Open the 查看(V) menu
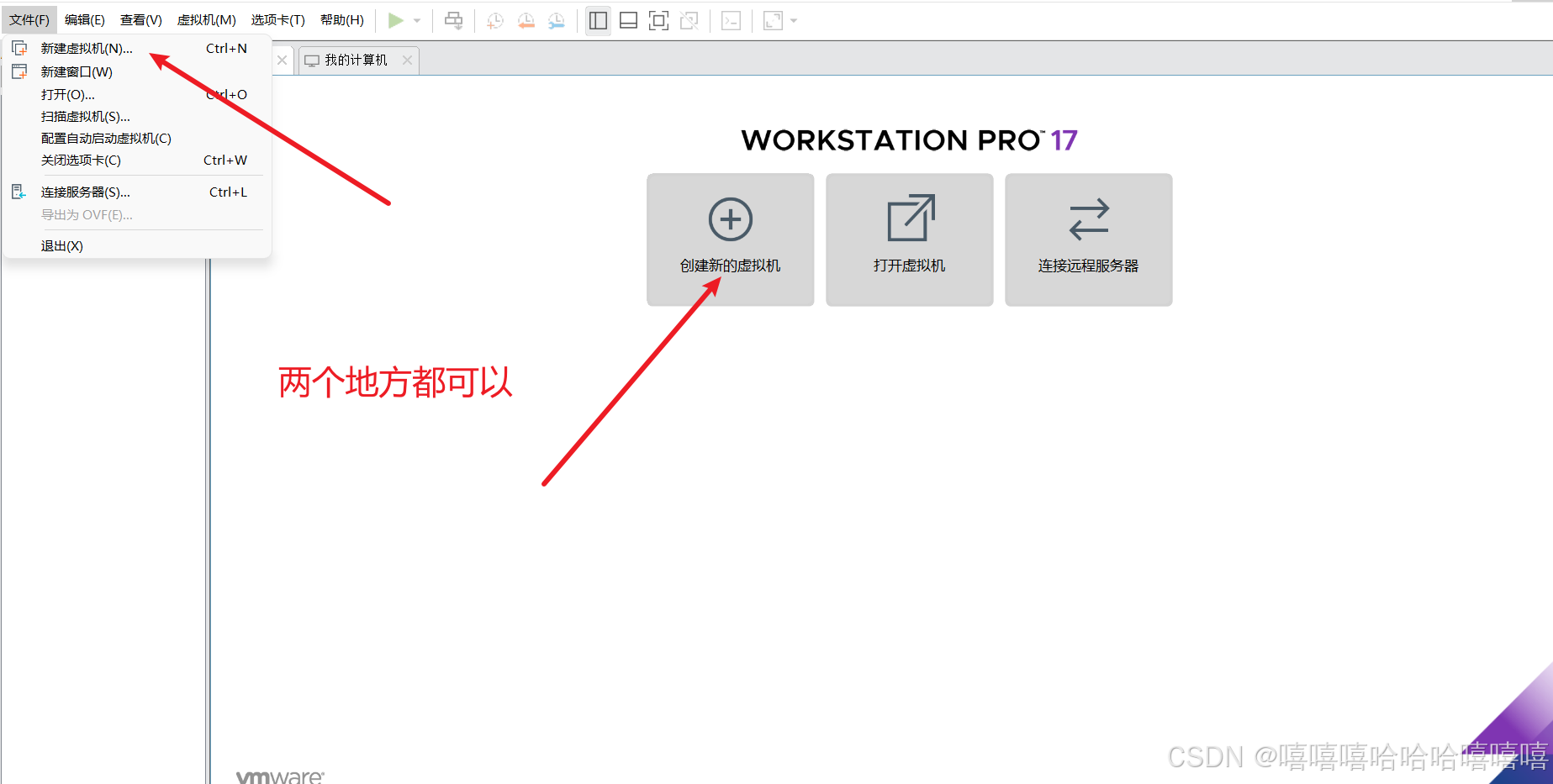The height and width of the screenshot is (784, 1553). point(141,20)
